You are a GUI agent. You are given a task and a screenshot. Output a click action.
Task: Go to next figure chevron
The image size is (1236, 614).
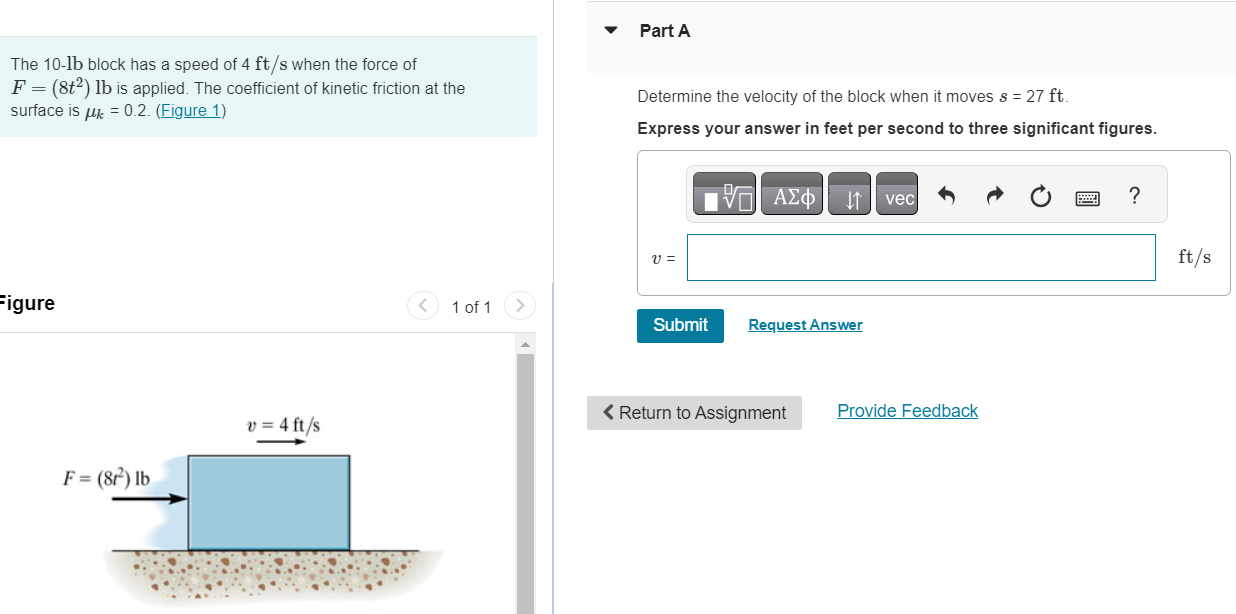520,305
